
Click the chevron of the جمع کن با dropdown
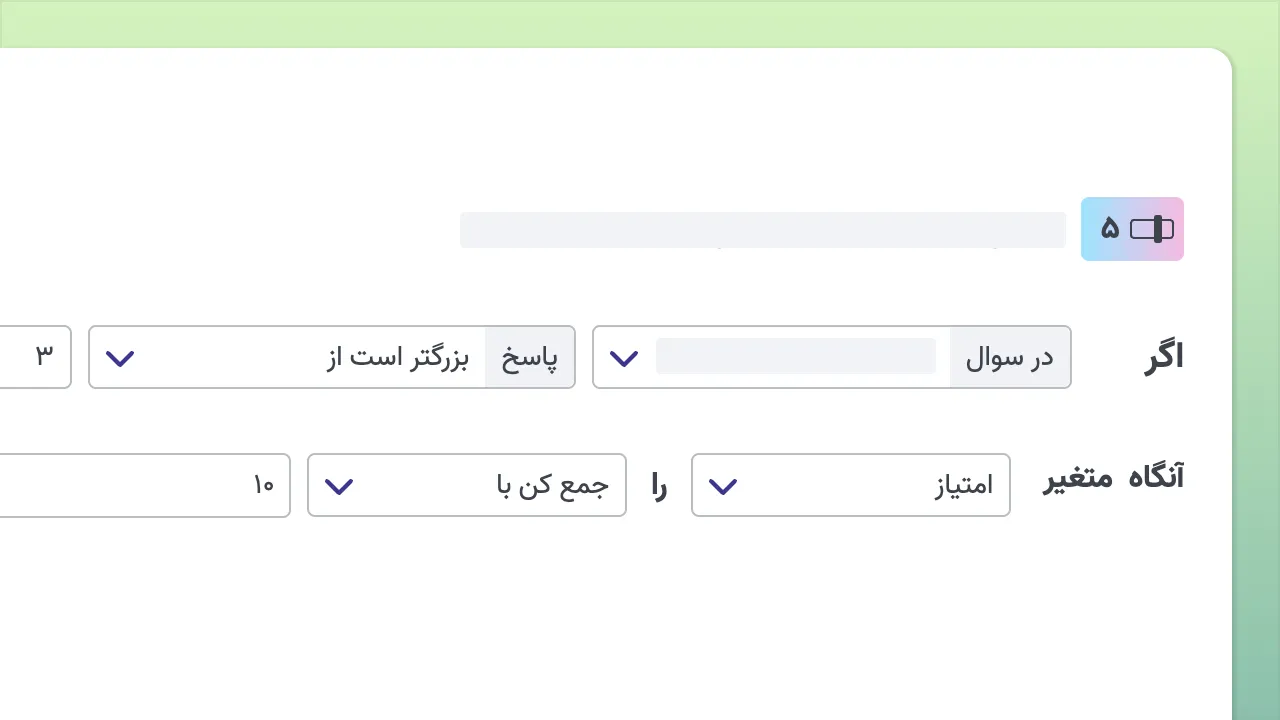tap(339, 485)
